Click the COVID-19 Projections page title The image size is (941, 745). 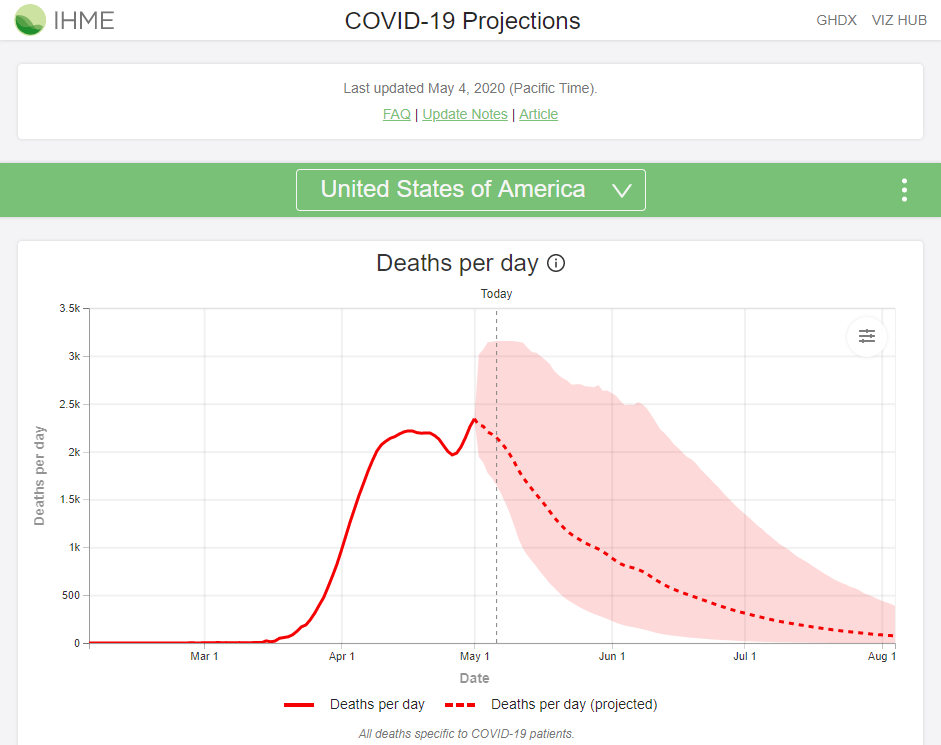coord(462,21)
